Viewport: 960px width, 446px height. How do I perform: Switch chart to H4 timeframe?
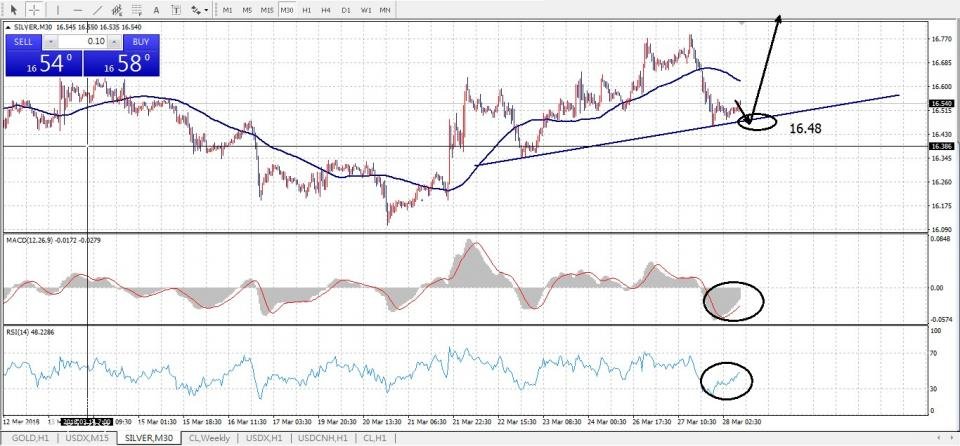(x=326, y=10)
